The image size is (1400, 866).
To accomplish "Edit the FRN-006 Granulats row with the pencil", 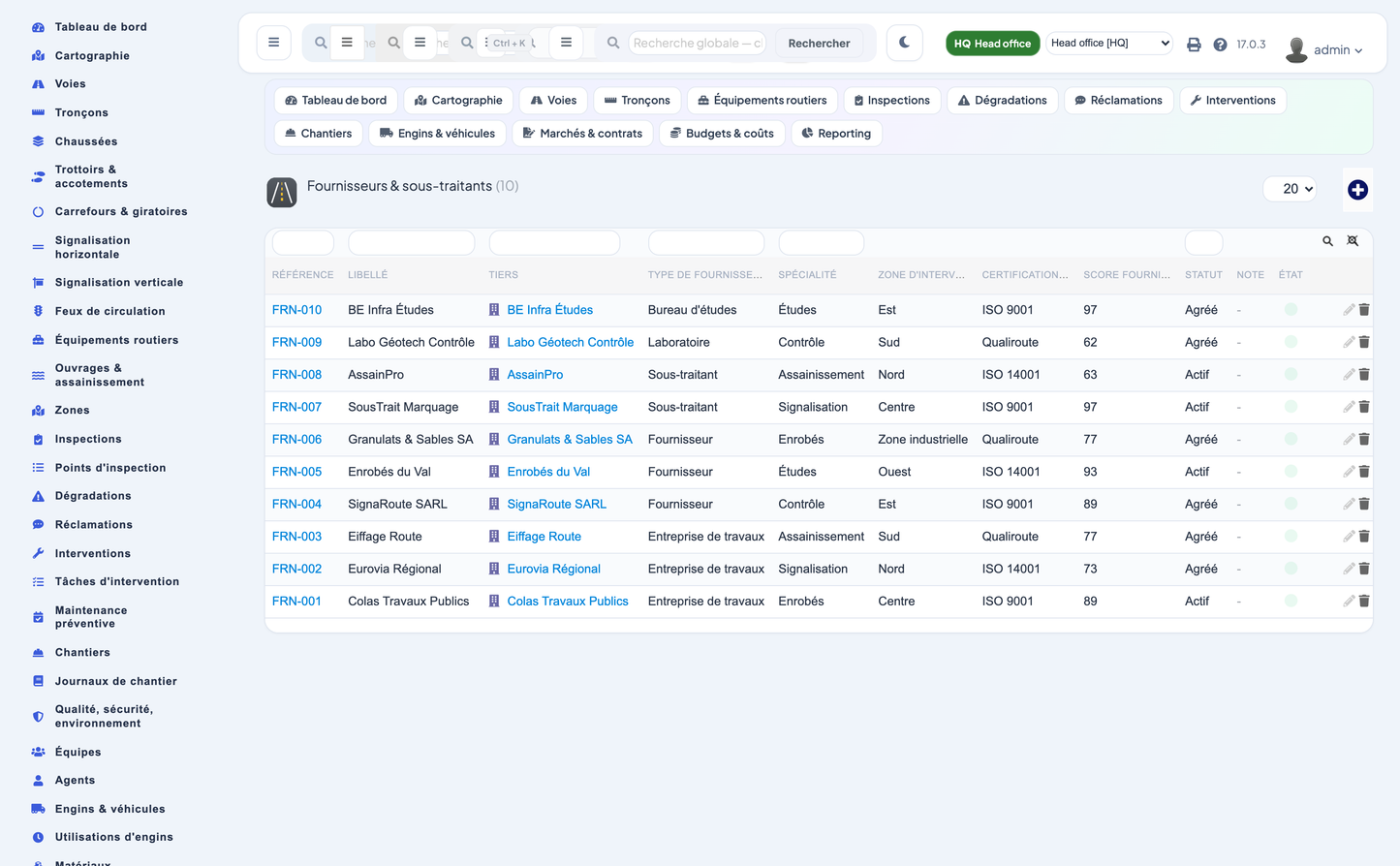I will tap(1349, 440).
